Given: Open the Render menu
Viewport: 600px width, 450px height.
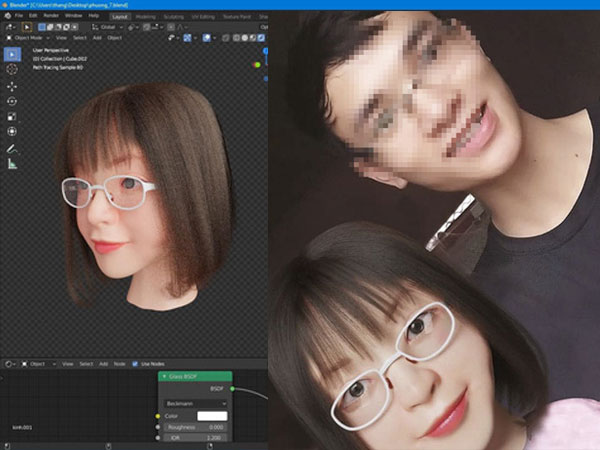Looking at the screenshot, I should [51, 16].
